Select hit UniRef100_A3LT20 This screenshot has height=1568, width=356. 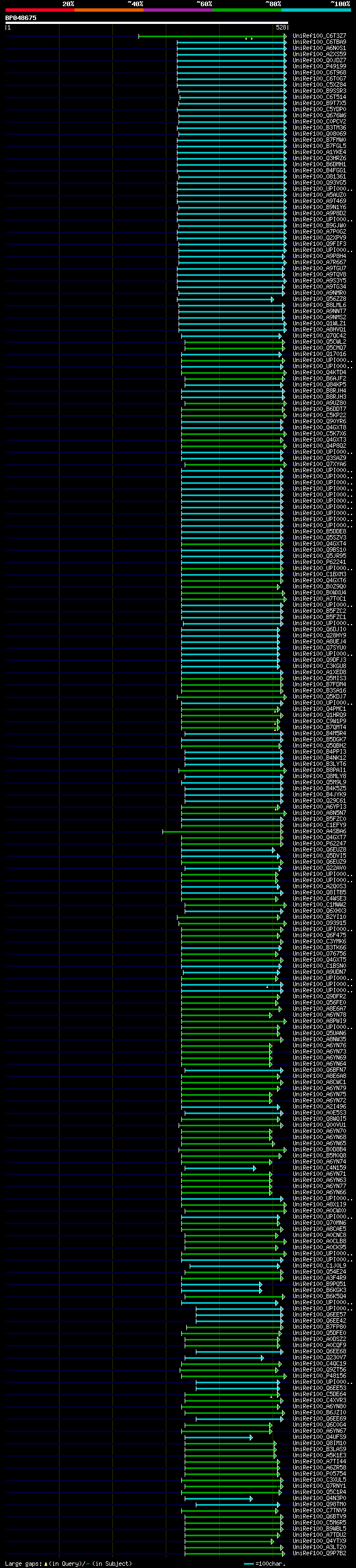319,1547
